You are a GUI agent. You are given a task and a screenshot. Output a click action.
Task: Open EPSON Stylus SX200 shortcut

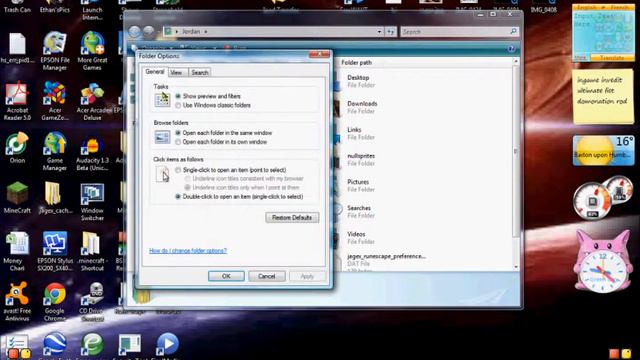click(55, 251)
